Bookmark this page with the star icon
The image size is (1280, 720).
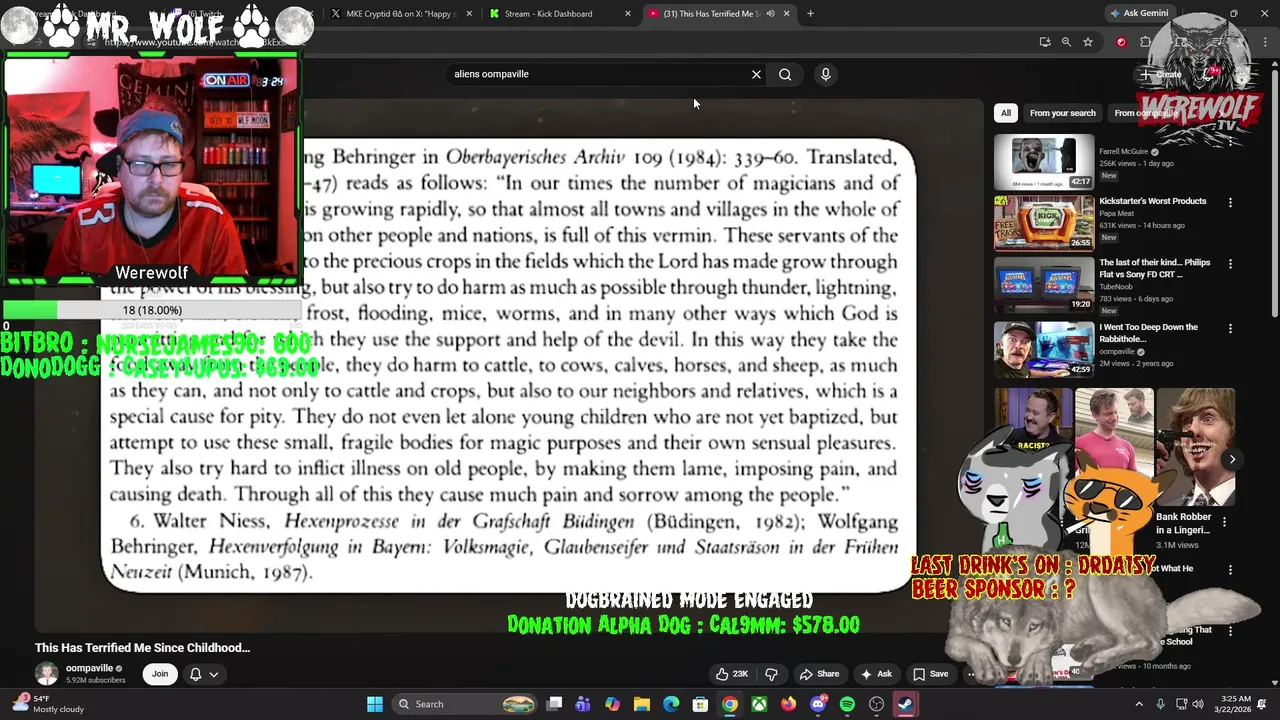click(1088, 42)
